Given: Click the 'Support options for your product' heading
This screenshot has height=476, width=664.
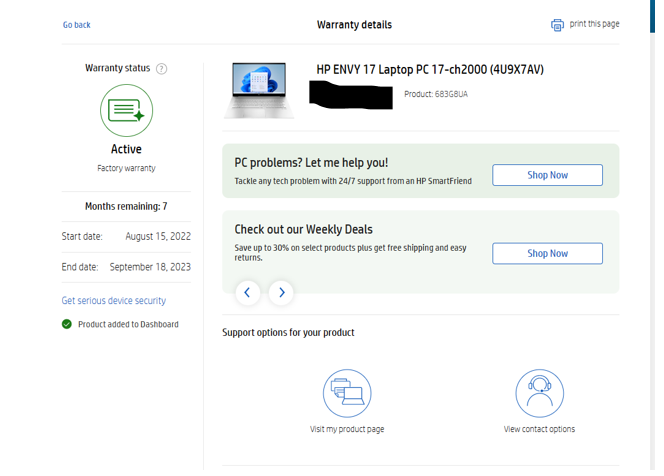Looking at the screenshot, I should tap(288, 332).
